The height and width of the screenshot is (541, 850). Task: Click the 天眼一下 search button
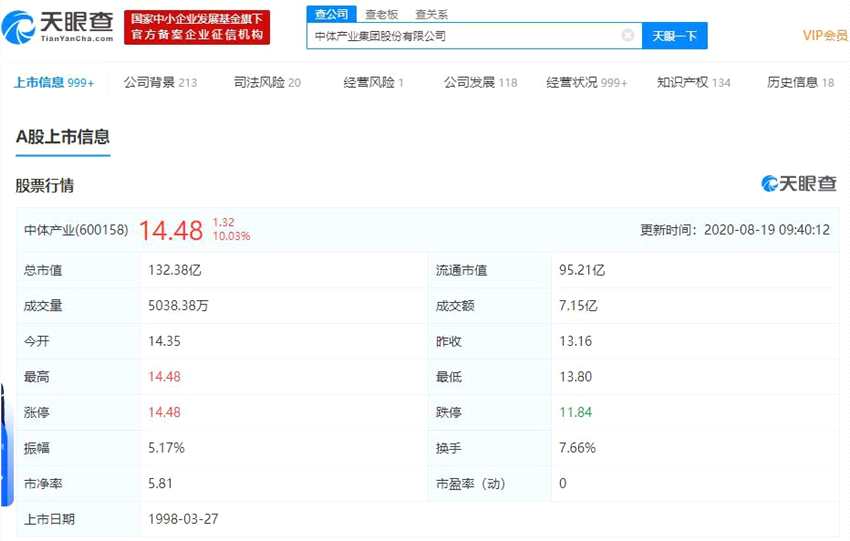pos(674,36)
